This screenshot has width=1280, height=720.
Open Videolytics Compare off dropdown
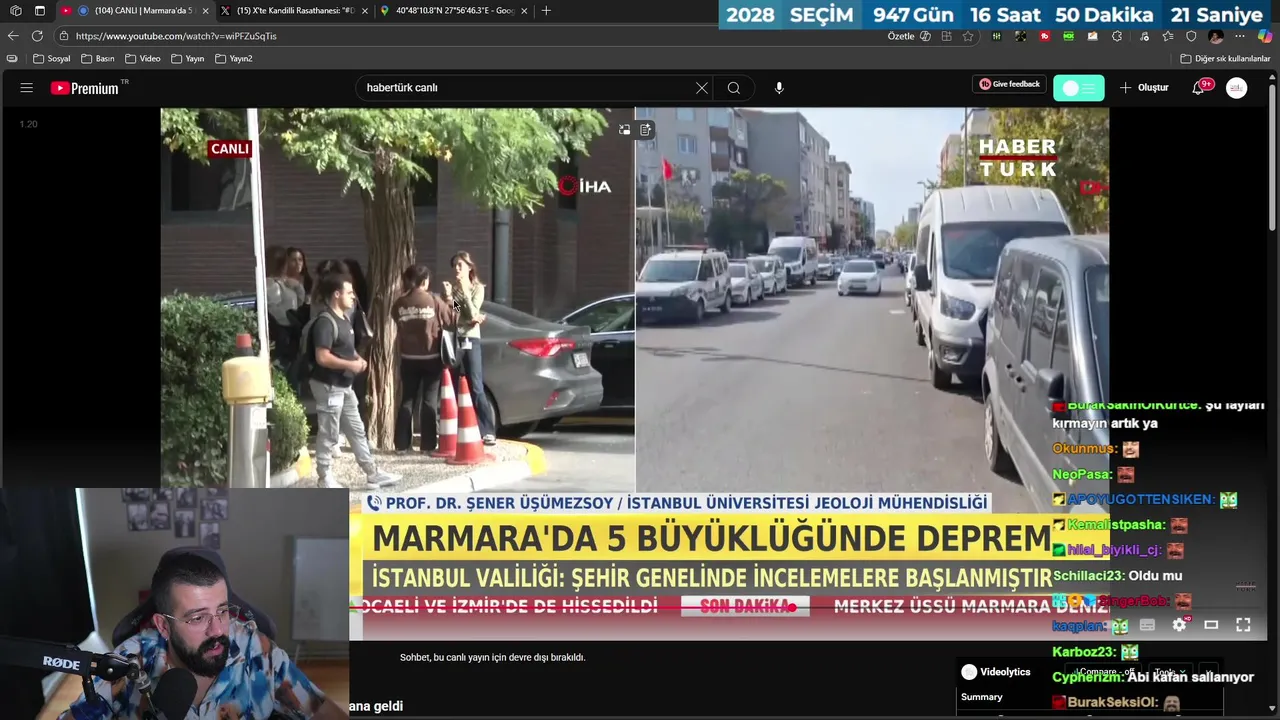(1101, 672)
